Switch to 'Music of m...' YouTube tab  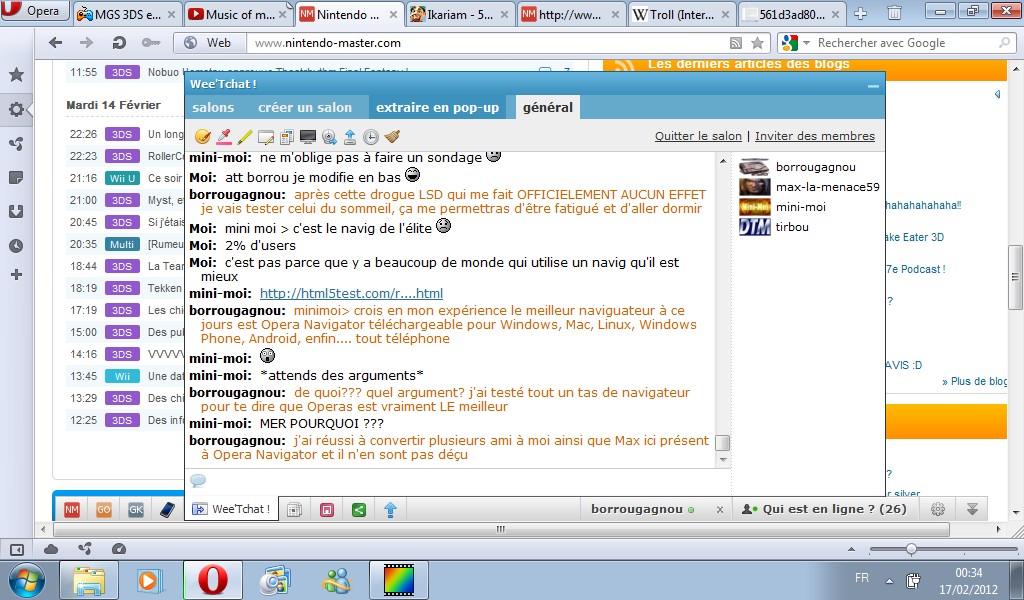239,14
